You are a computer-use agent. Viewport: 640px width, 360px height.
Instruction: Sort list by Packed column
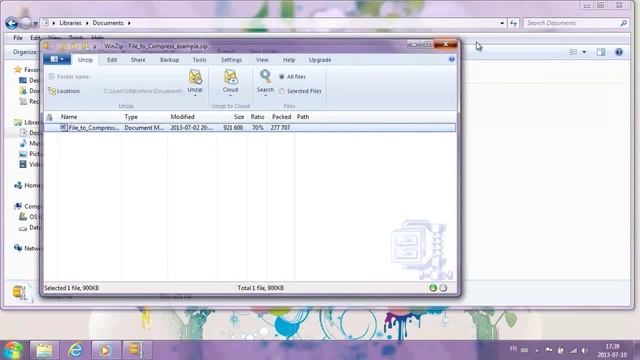(x=281, y=117)
